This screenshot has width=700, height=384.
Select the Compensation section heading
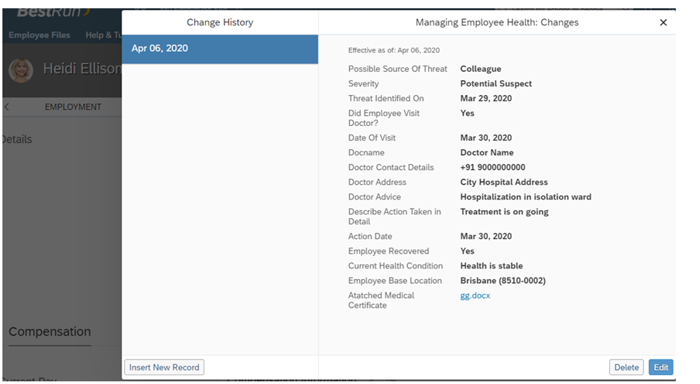pos(50,332)
